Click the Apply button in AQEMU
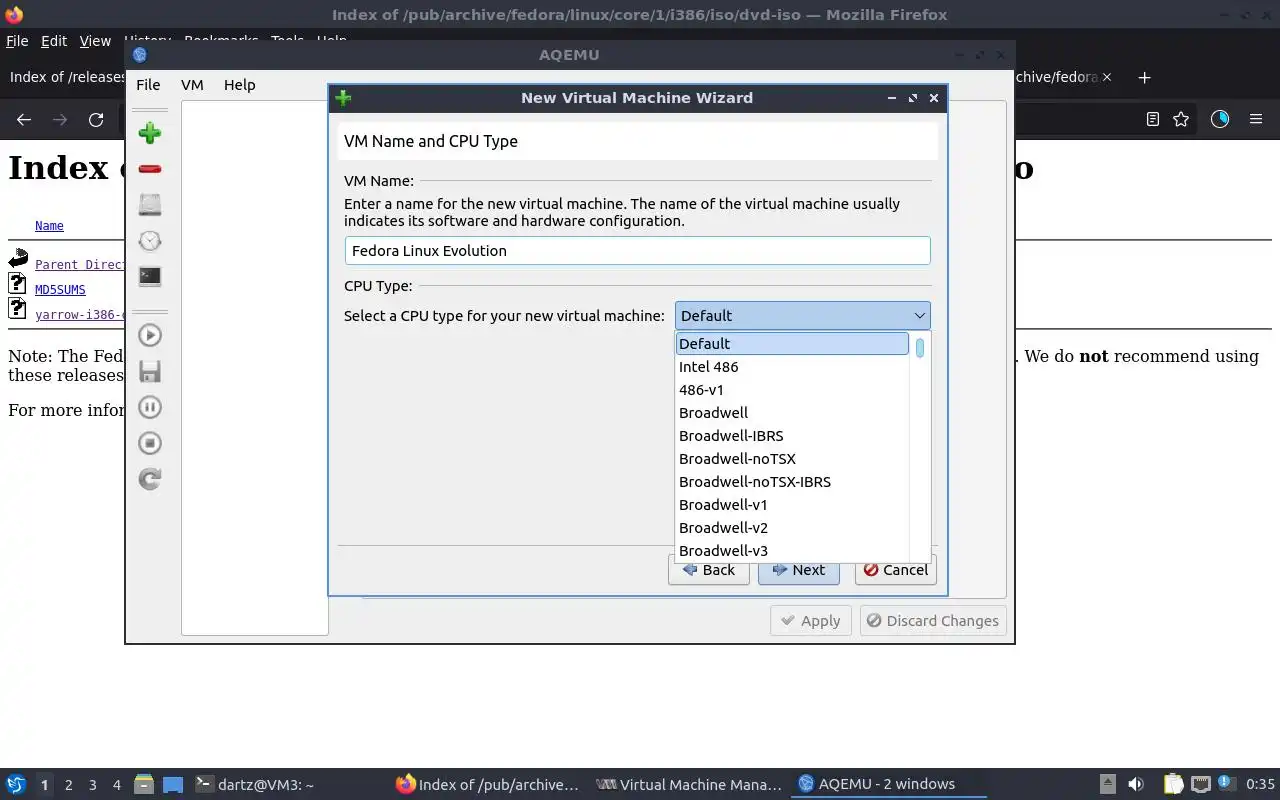 pos(811,620)
